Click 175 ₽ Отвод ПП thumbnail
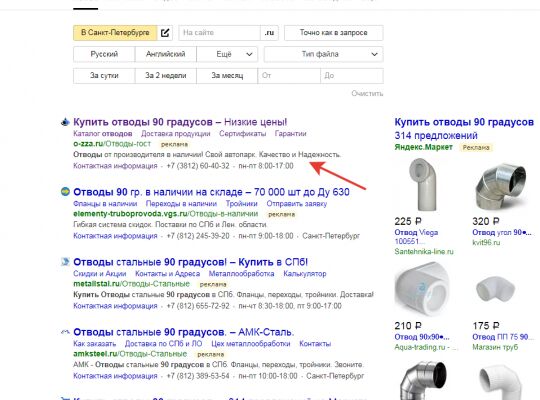 [x=496, y=289]
